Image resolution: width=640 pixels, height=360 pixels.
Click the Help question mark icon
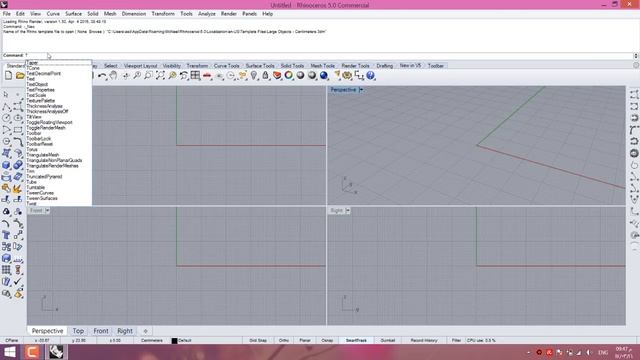click(370, 76)
